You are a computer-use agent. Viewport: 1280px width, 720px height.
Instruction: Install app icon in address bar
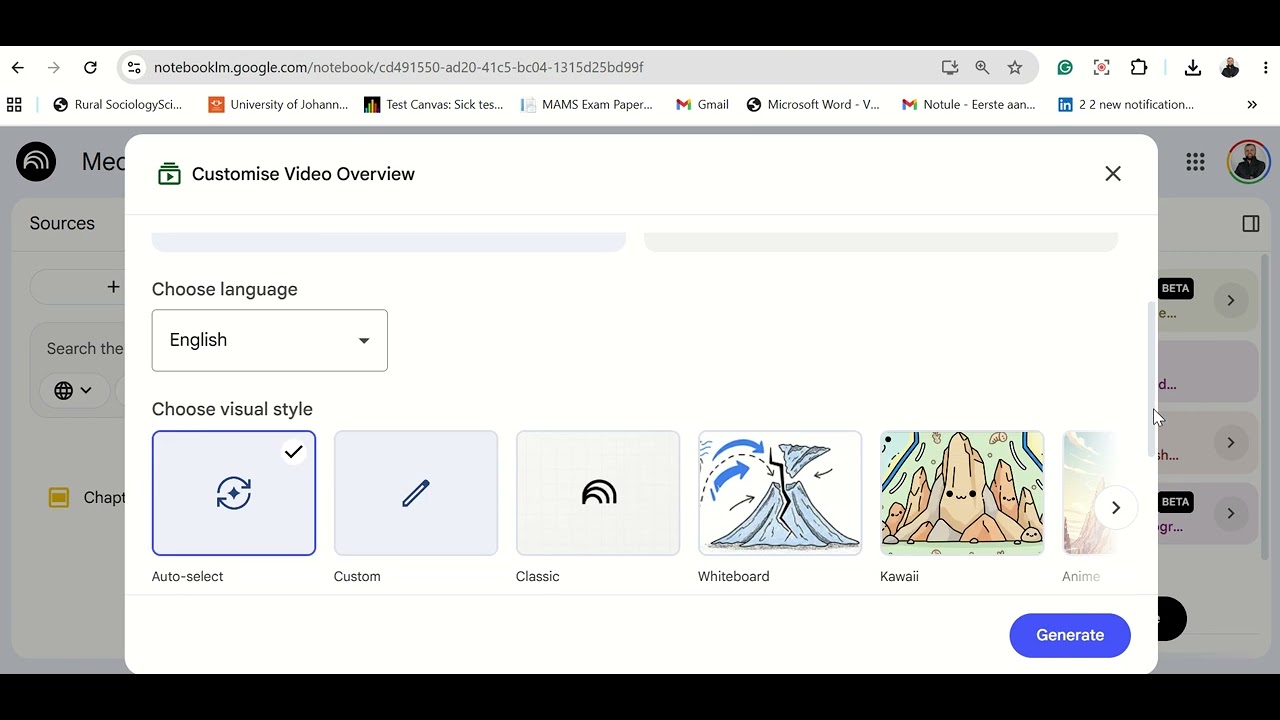[950, 68]
